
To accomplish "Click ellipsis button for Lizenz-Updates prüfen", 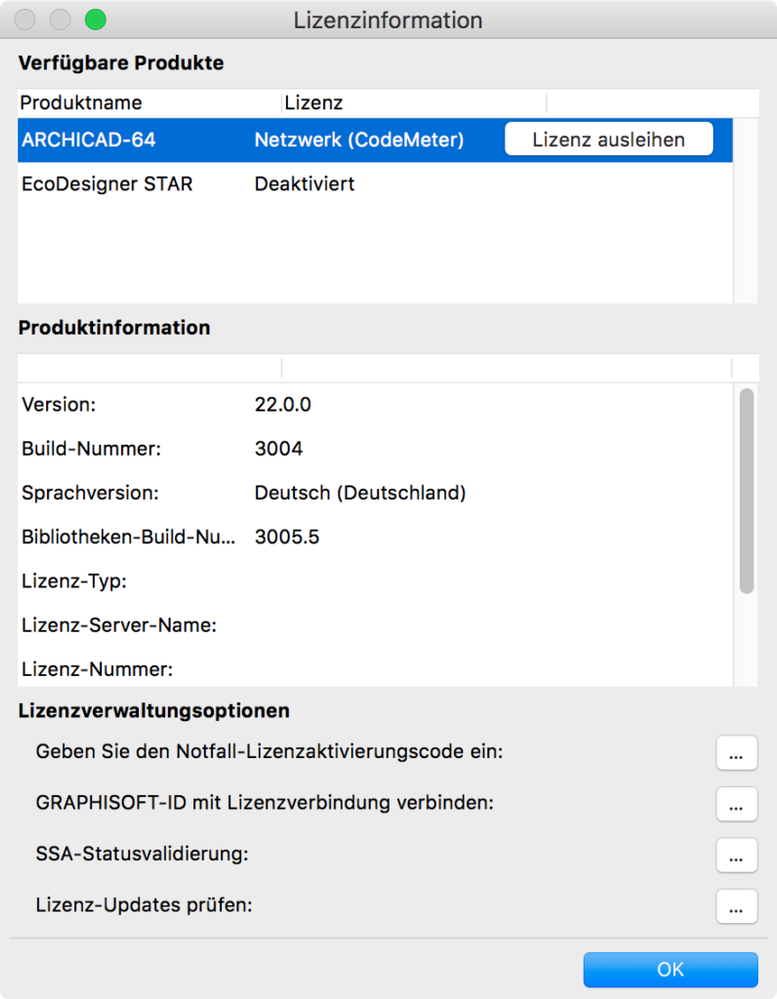I will pyautogui.click(x=736, y=908).
